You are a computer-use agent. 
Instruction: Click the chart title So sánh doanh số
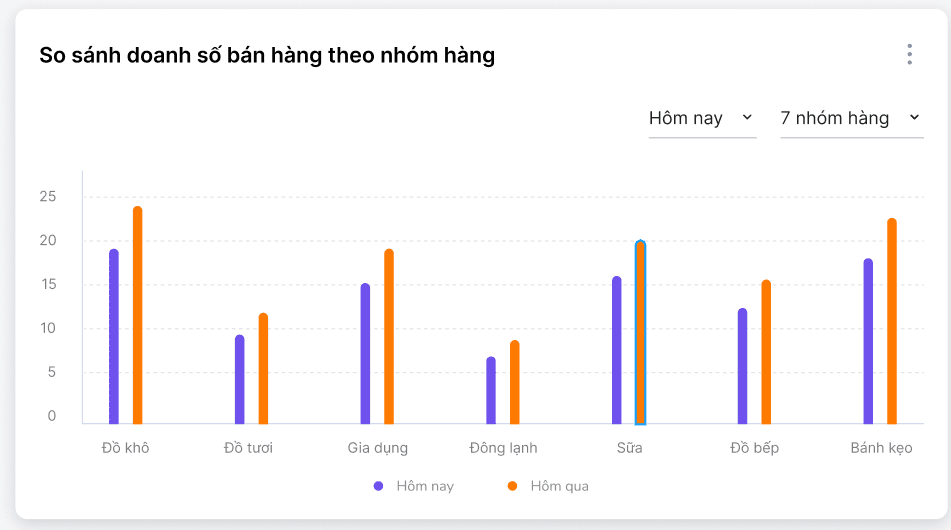pos(267,55)
